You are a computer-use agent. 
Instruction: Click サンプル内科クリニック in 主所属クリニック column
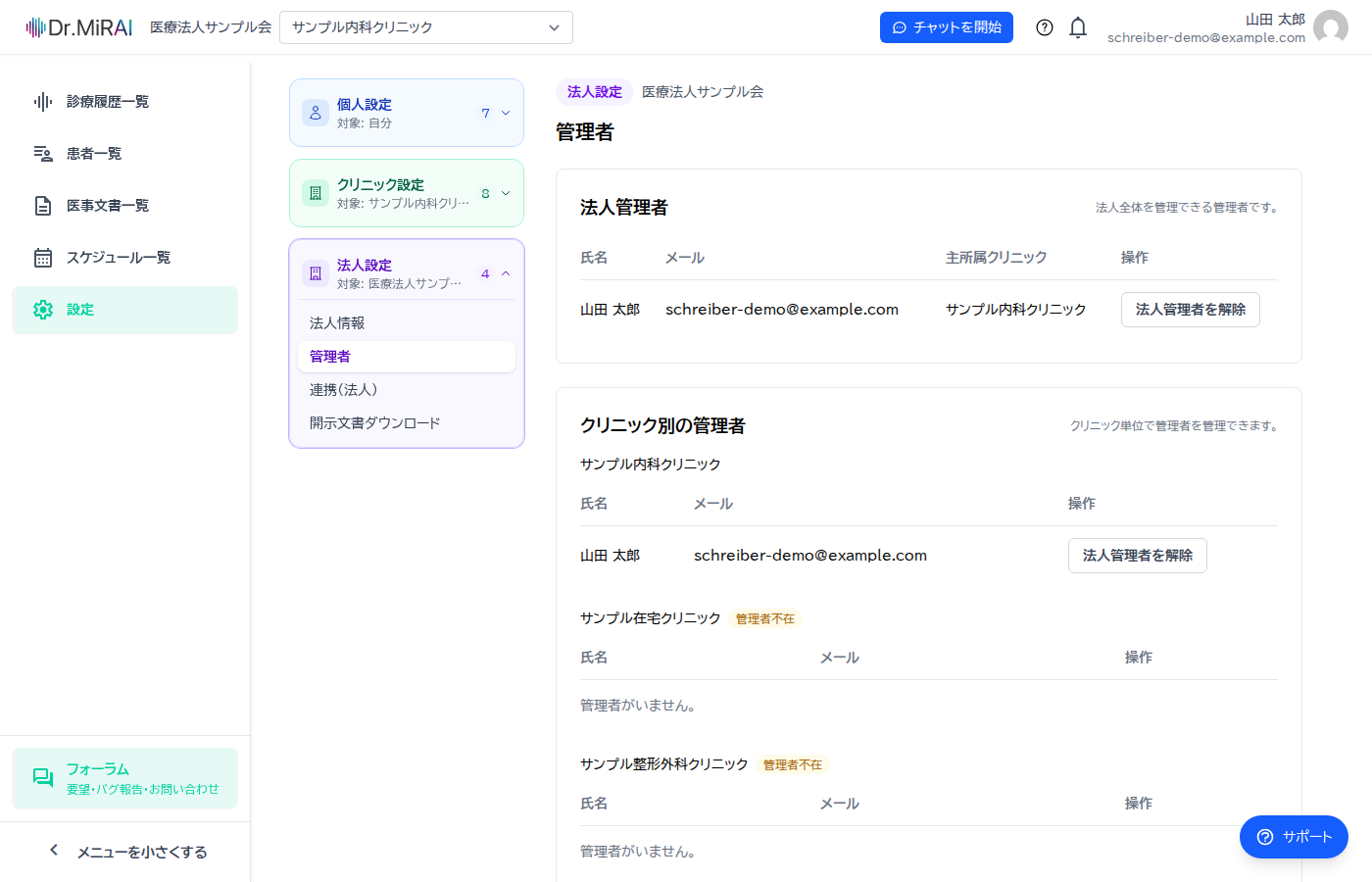tap(1016, 310)
